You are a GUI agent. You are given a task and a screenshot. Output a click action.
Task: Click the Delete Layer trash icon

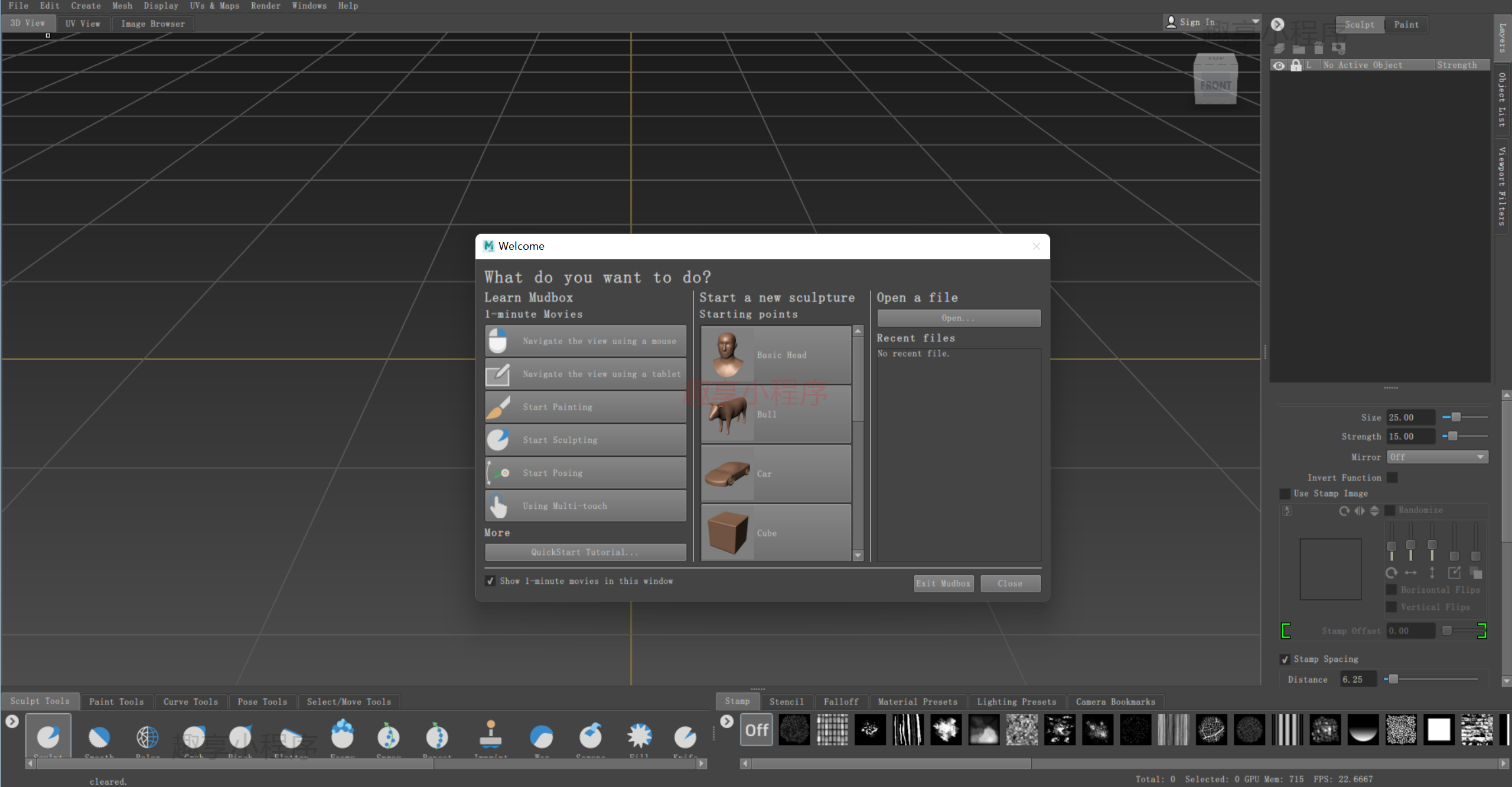[1318, 48]
